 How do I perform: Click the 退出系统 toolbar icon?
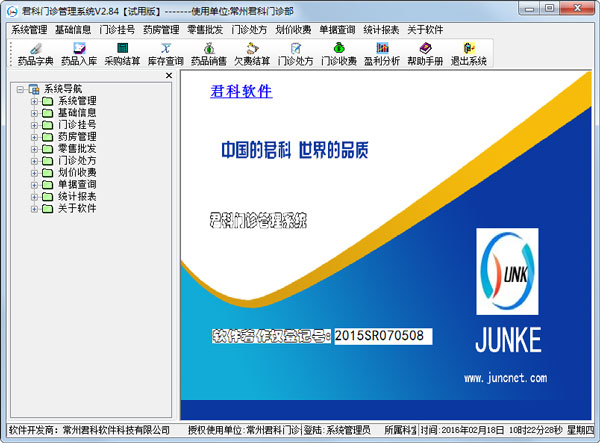[468, 53]
